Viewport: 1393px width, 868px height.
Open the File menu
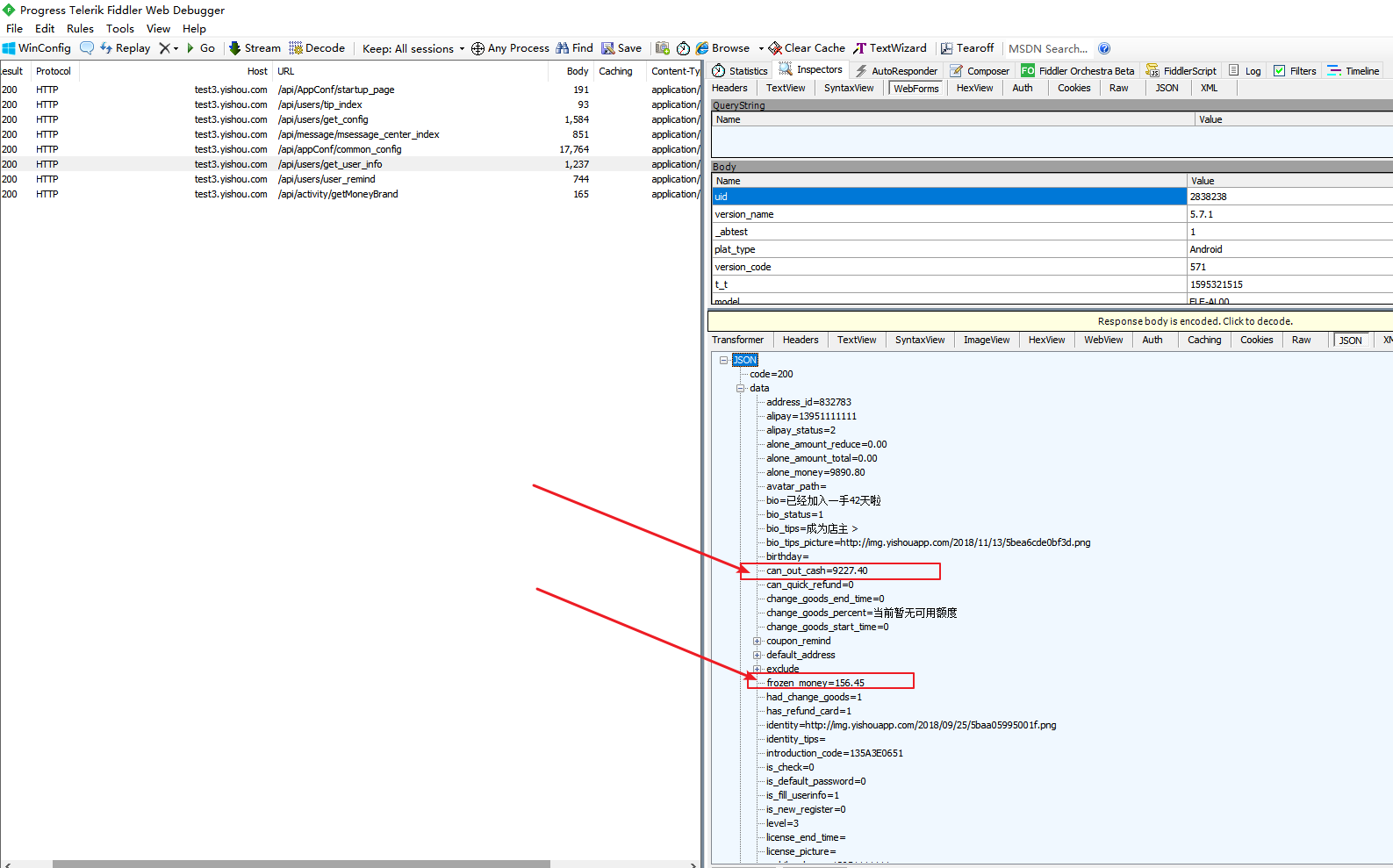click(14, 29)
